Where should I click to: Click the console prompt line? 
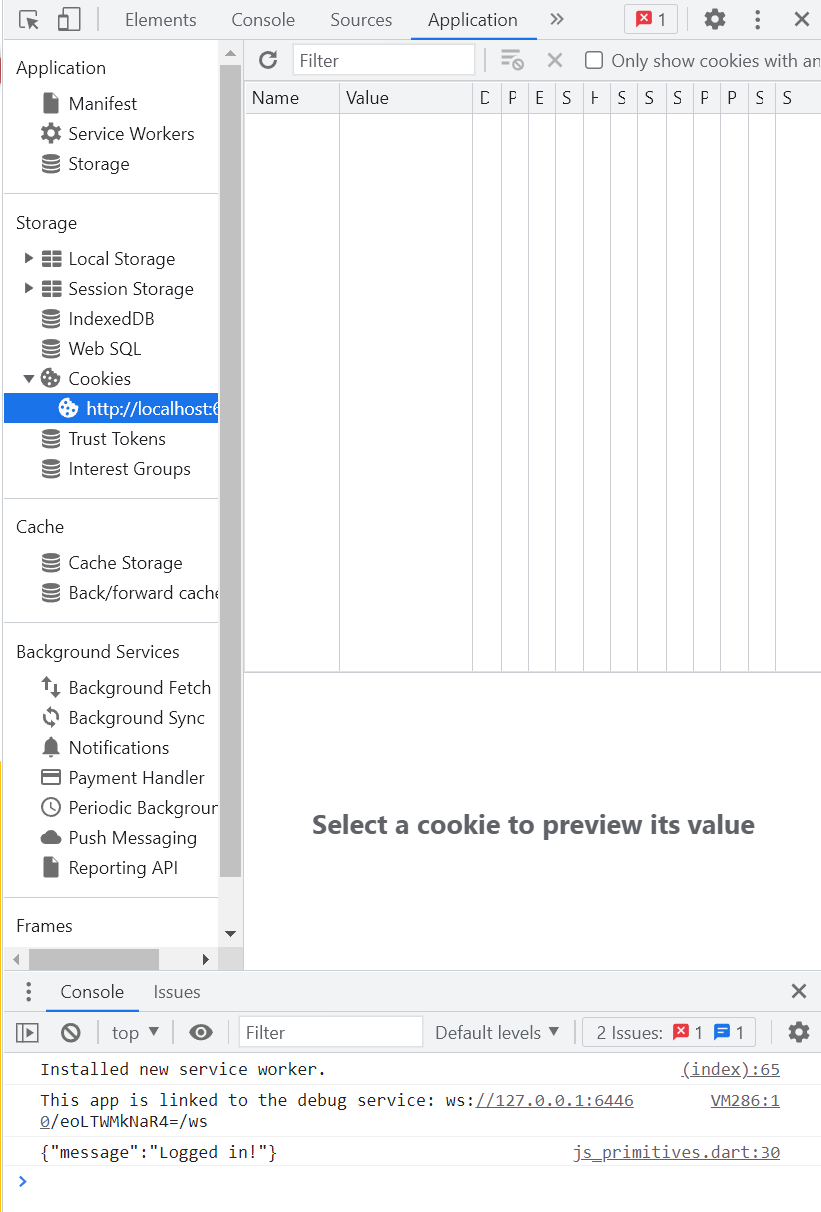point(410,1181)
